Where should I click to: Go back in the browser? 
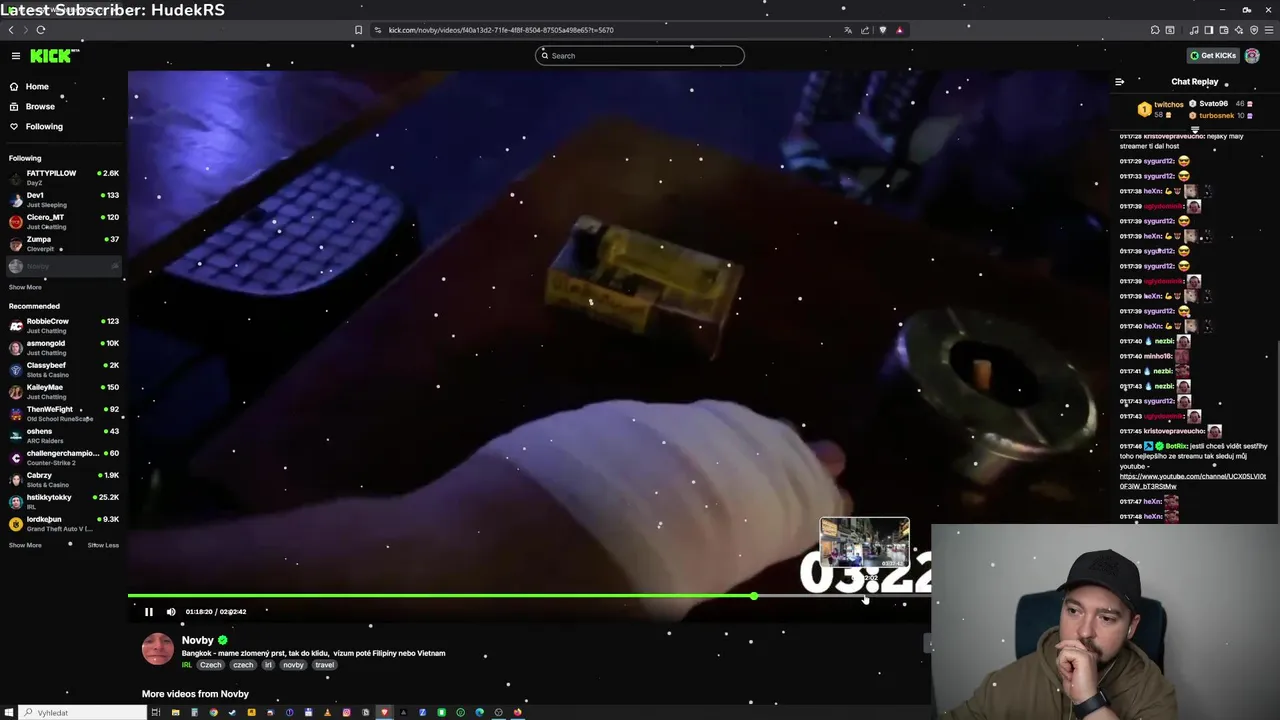[x=11, y=30]
